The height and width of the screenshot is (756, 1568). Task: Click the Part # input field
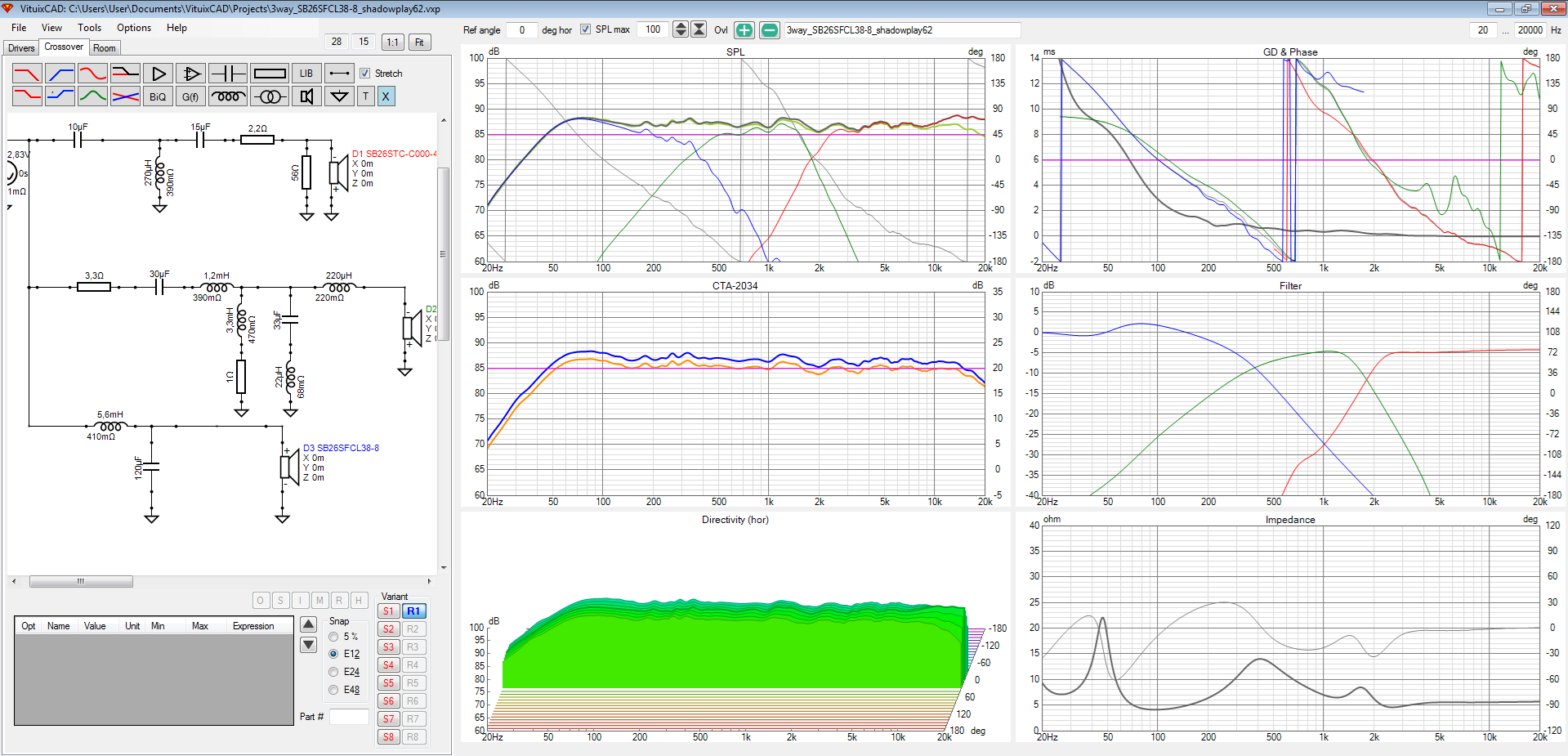(349, 717)
